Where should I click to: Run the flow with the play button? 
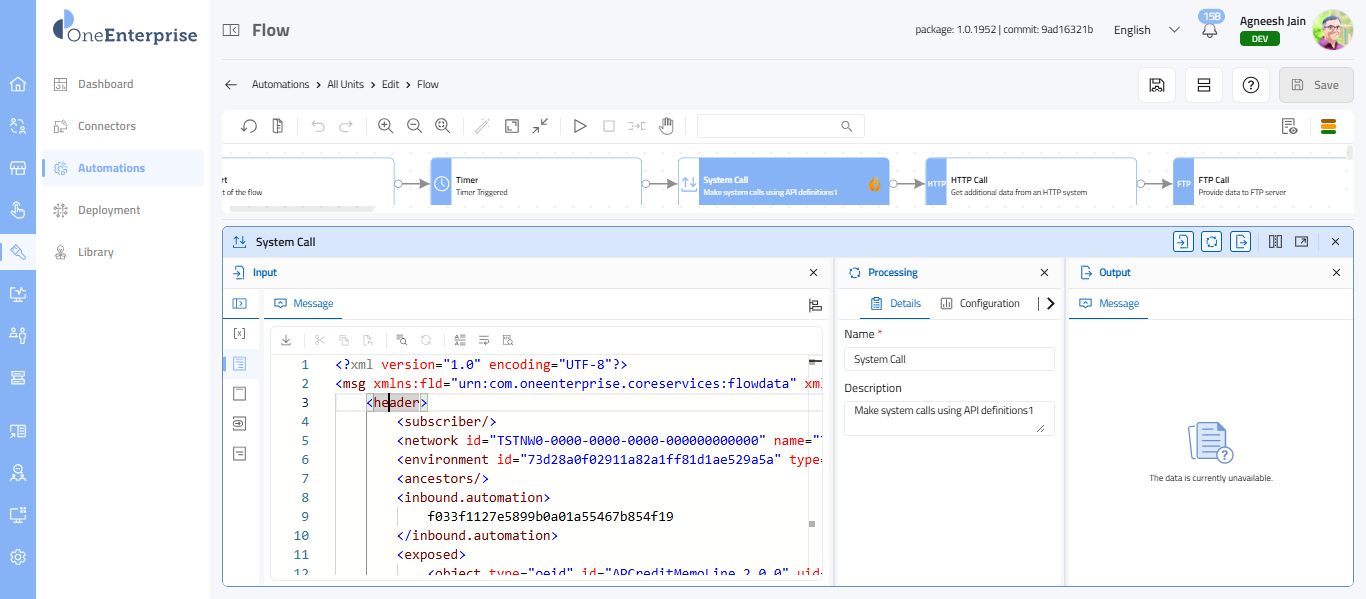click(x=580, y=126)
